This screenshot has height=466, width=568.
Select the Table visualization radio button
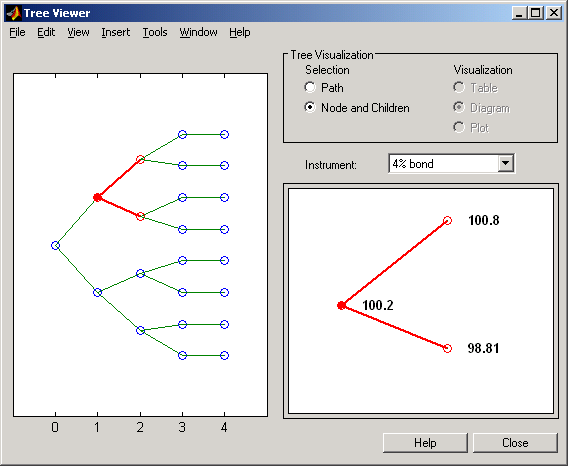(x=459, y=87)
